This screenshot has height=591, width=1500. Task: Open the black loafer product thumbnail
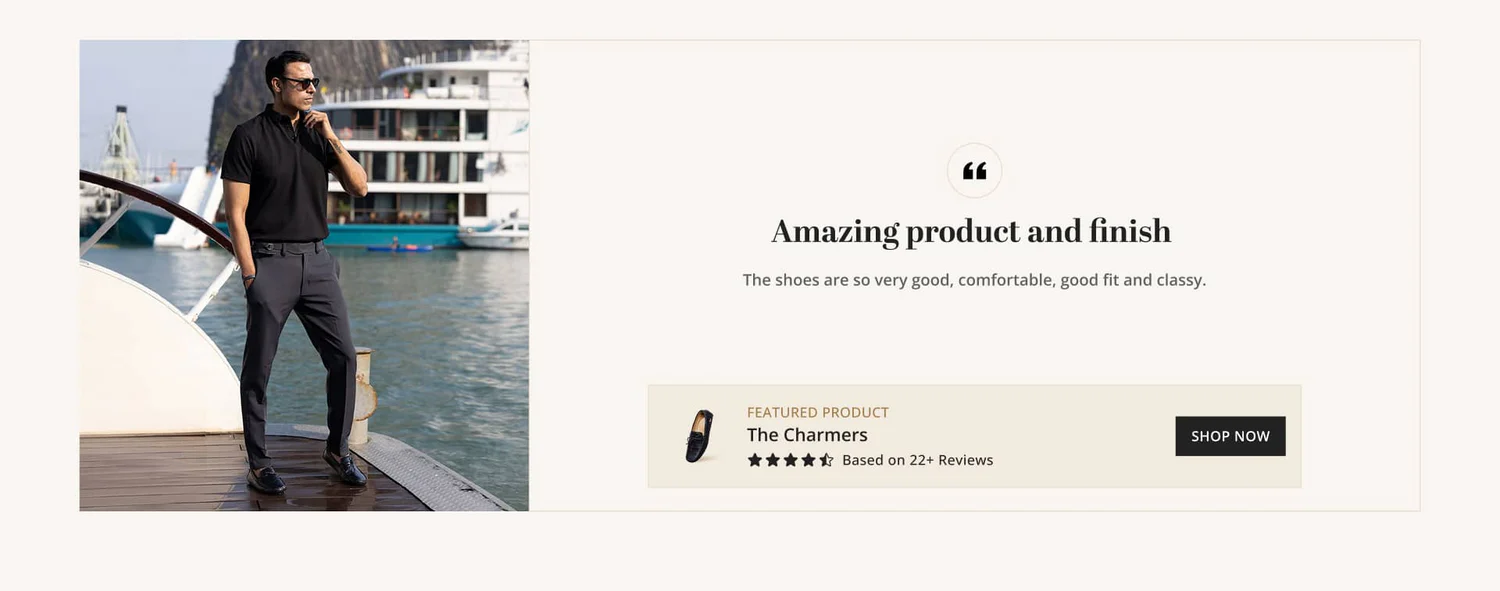[700, 436]
